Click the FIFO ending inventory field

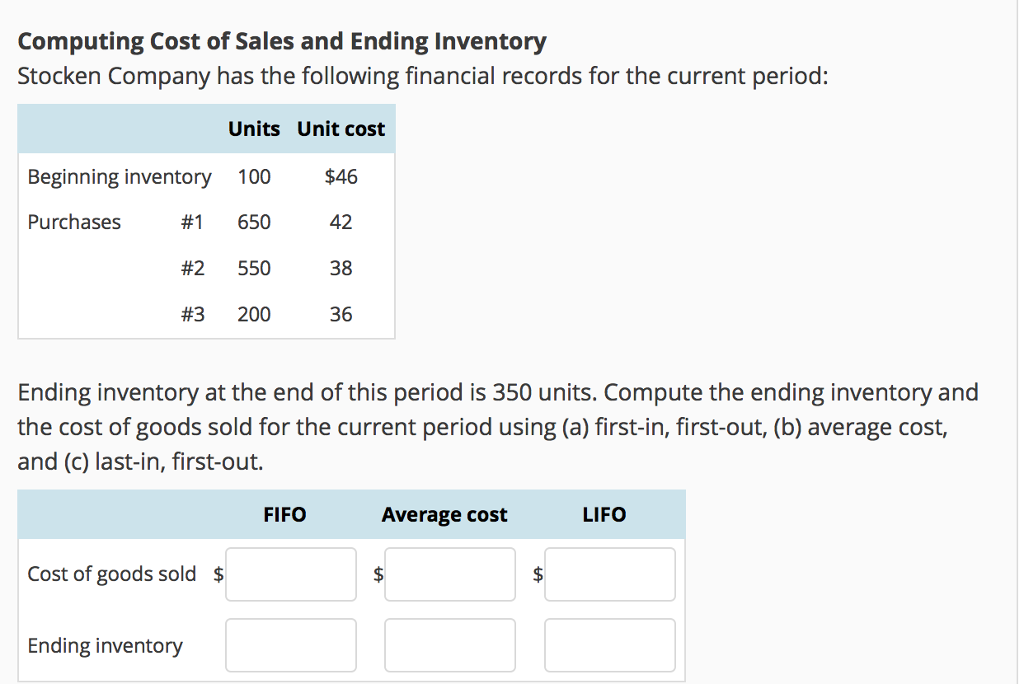click(291, 645)
